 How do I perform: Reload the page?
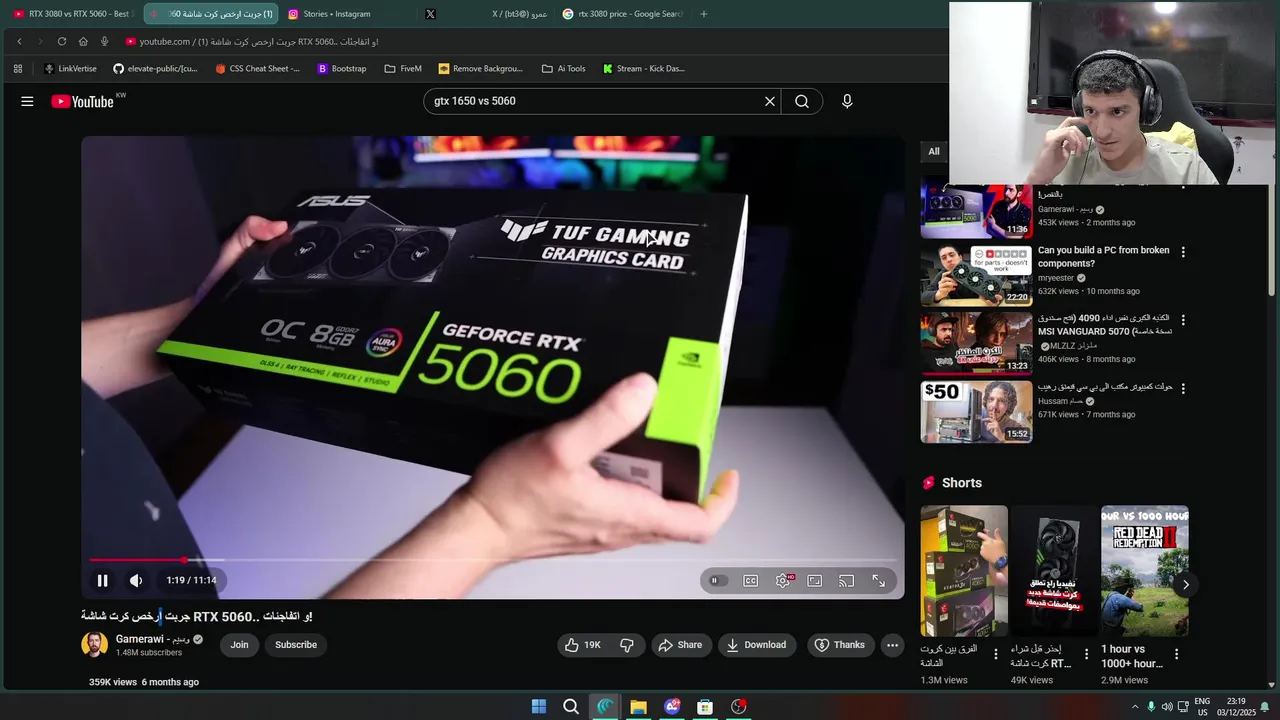tap(62, 42)
